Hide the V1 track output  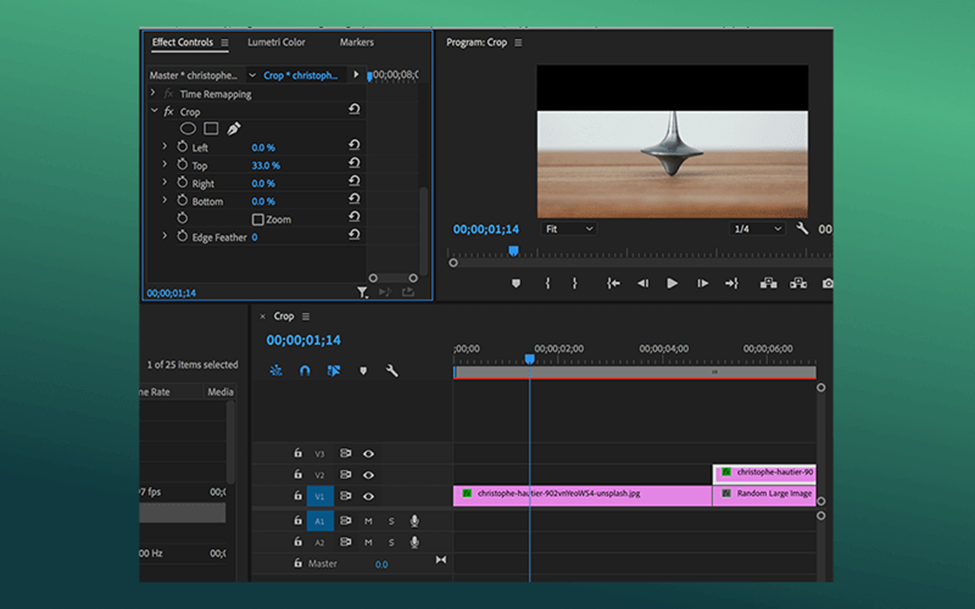369,496
